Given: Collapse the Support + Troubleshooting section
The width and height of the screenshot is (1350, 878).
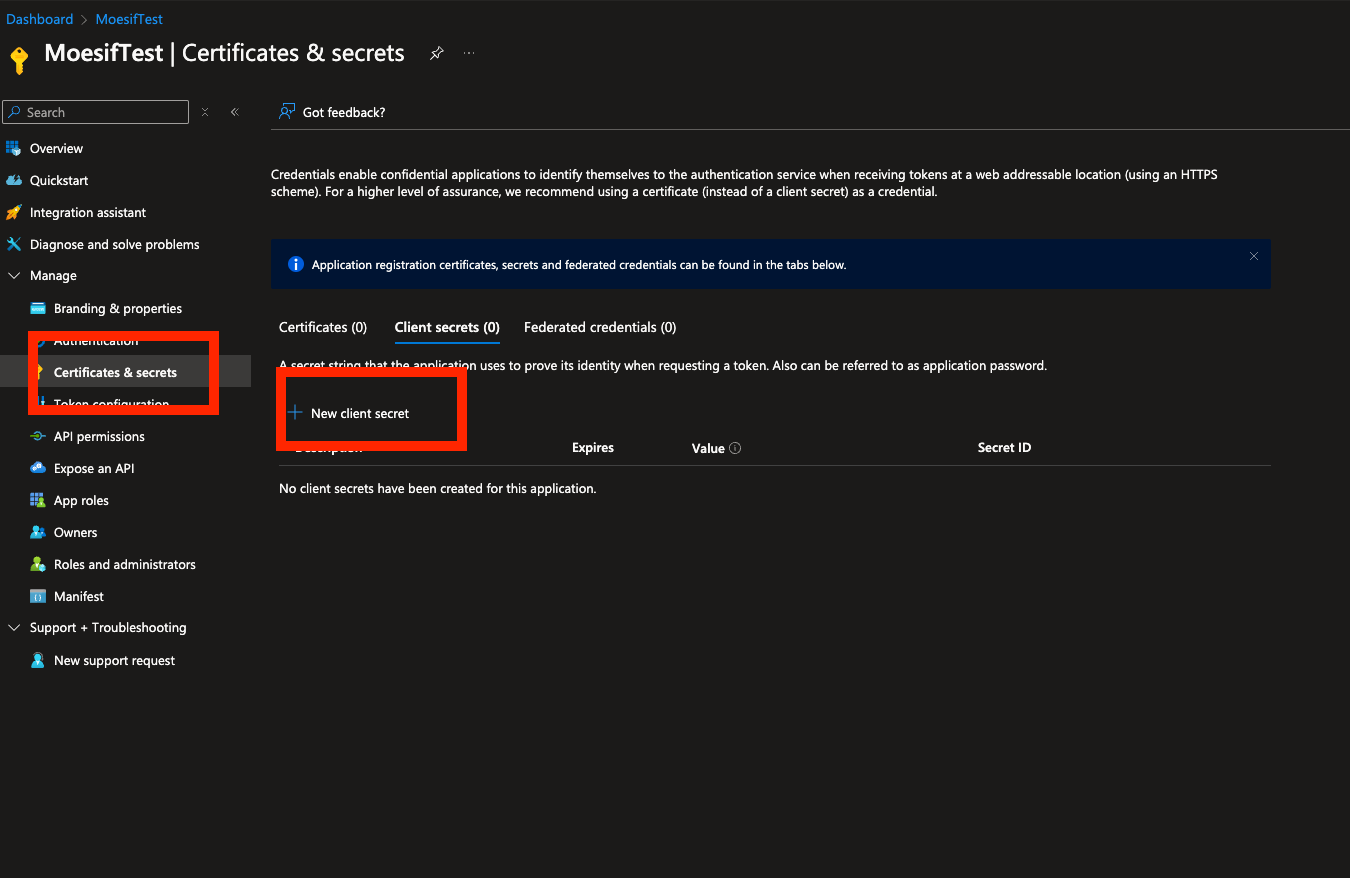Looking at the screenshot, I should (x=13, y=627).
